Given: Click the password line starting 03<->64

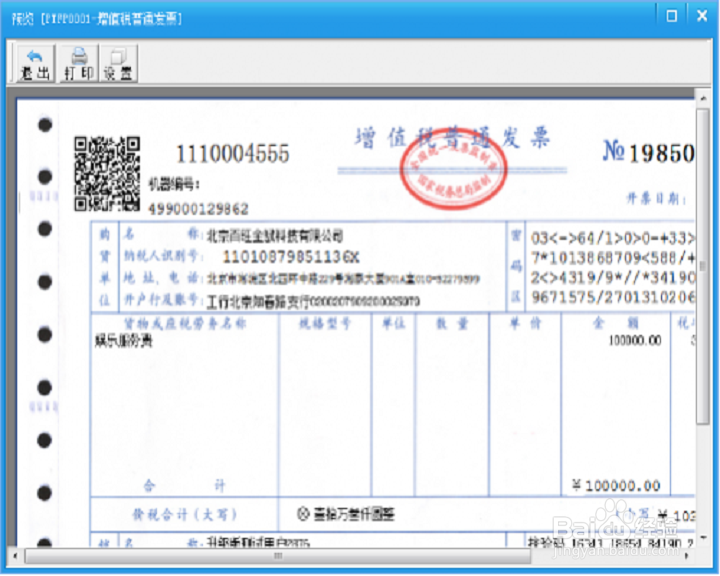Looking at the screenshot, I should (613, 238).
